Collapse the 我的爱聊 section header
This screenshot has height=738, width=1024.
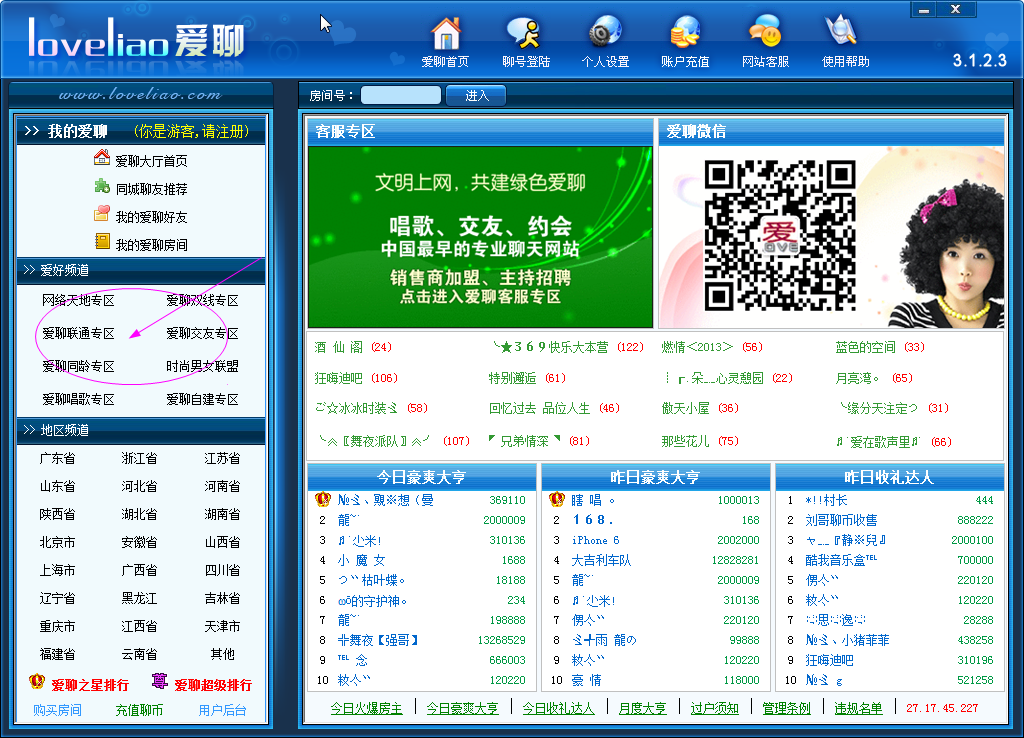click(x=141, y=131)
